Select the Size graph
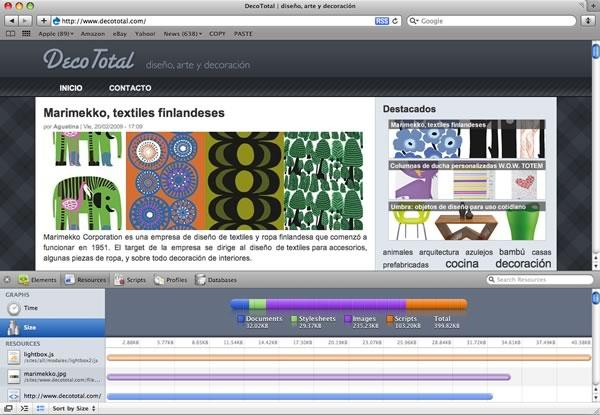 click(x=52, y=327)
